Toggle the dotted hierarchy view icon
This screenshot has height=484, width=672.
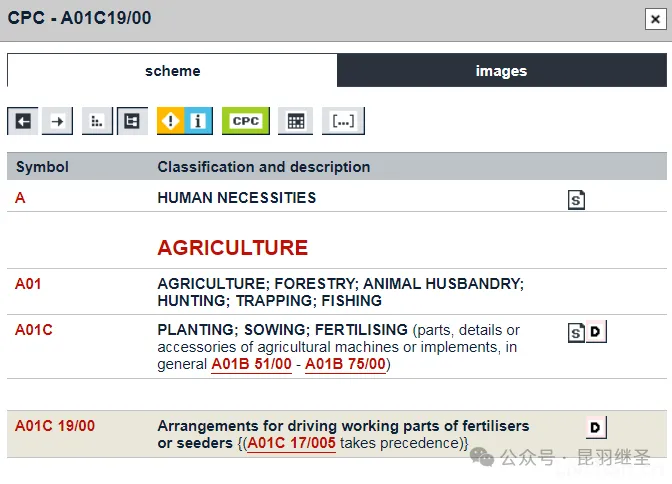click(x=97, y=121)
